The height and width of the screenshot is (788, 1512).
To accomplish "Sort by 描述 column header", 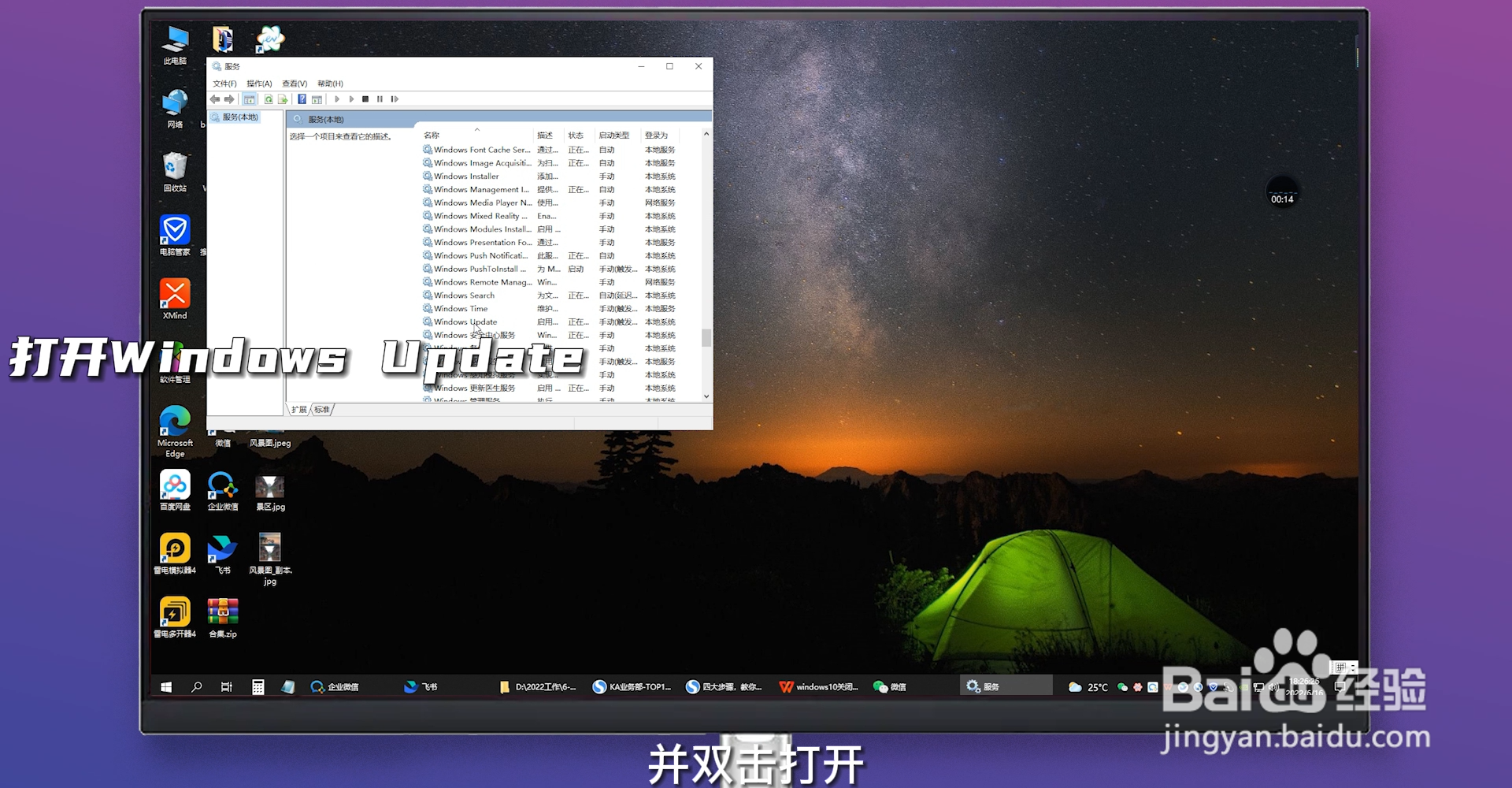I will coord(549,136).
